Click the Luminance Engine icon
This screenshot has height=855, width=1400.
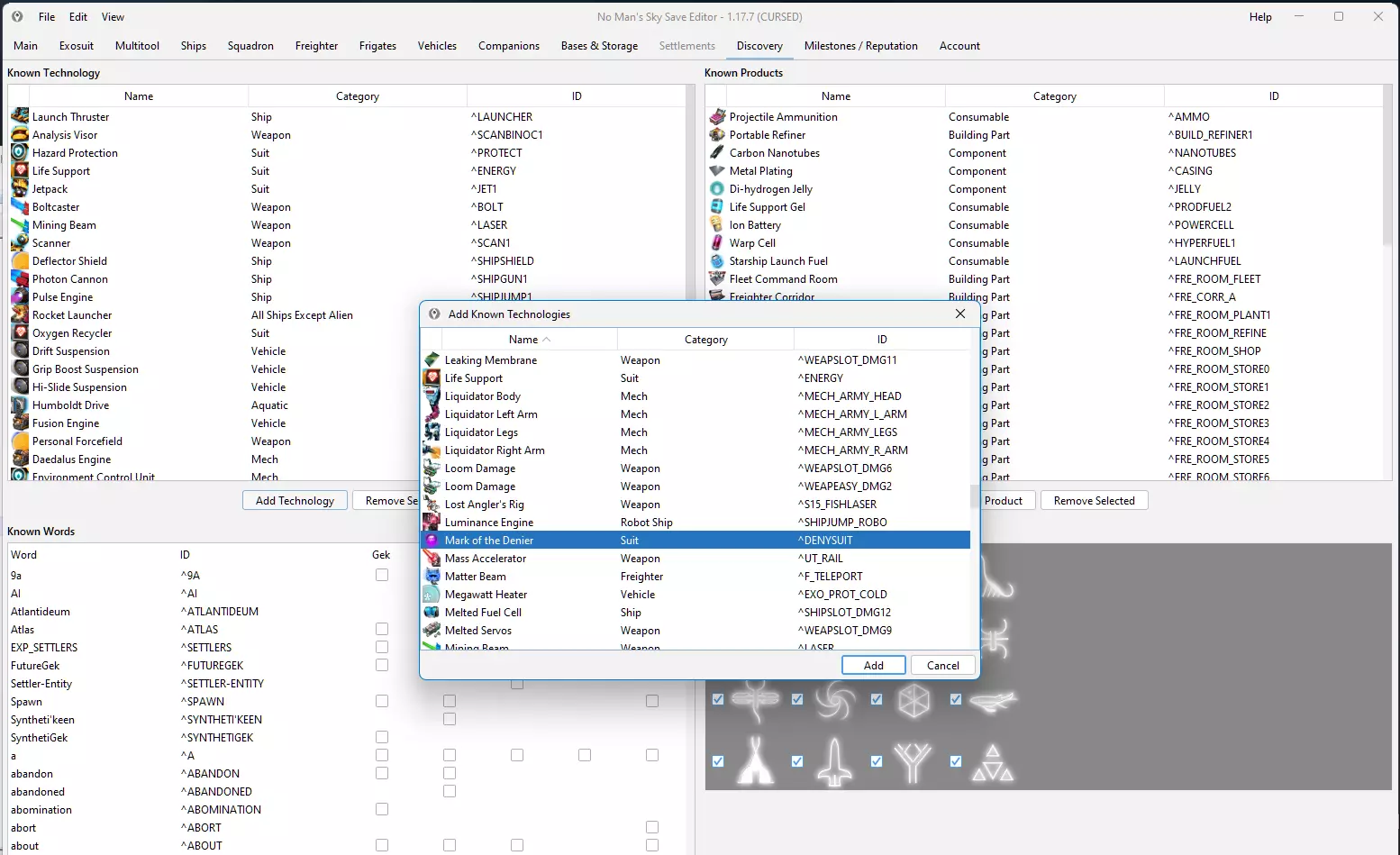coord(432,523)
